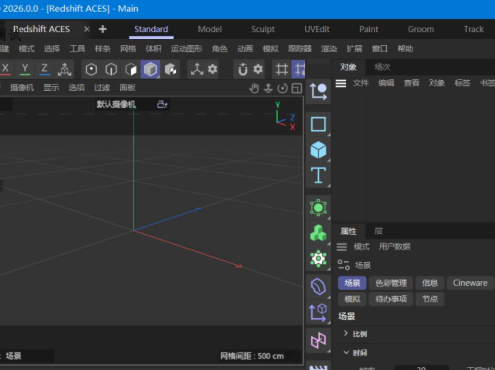Switch to the Sculpt layout tab
Screen dimensions: 495x370
pyautogui.click(x=263, y=29)
